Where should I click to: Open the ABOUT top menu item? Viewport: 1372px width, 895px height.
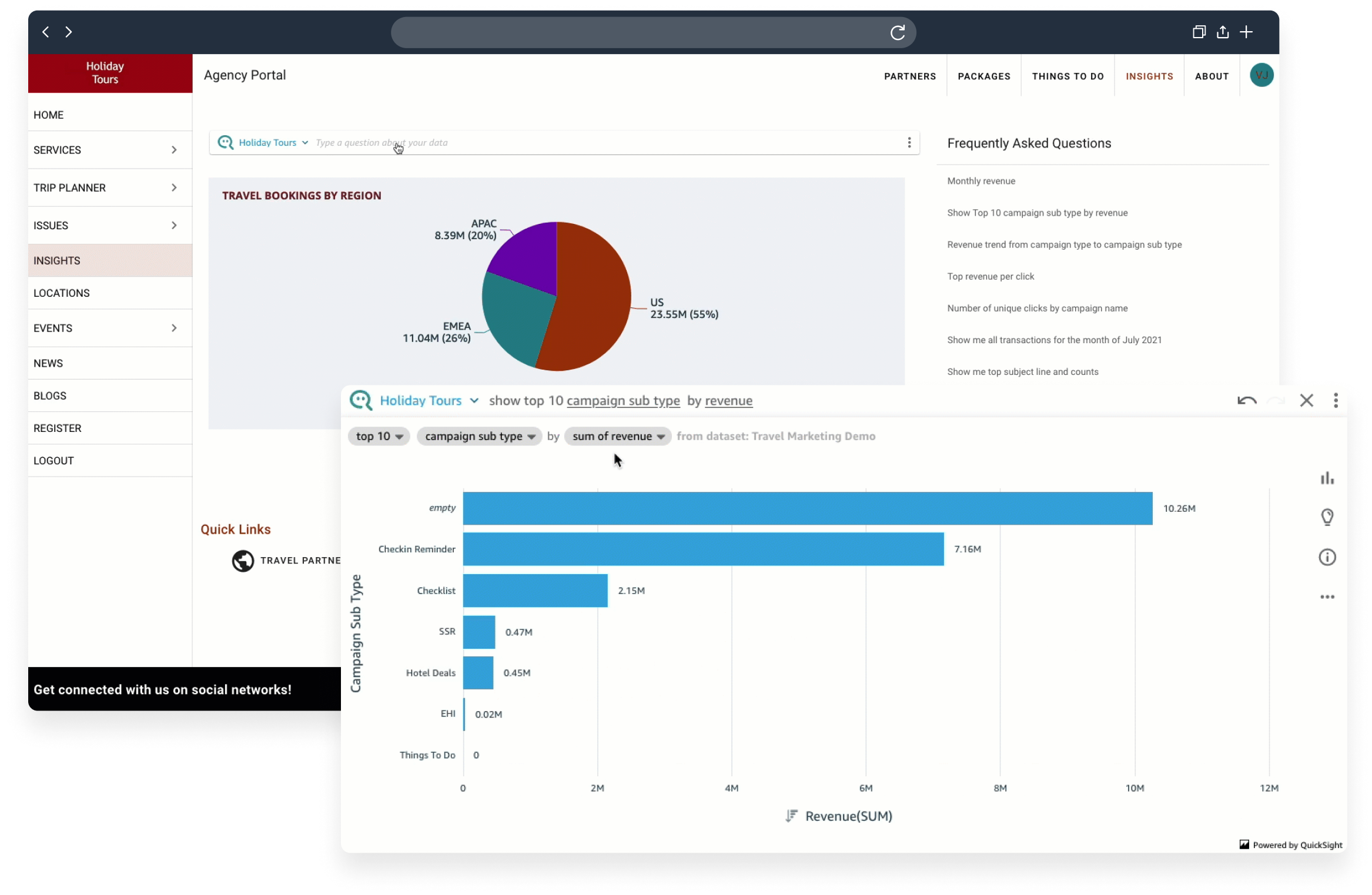point(1212,76)
